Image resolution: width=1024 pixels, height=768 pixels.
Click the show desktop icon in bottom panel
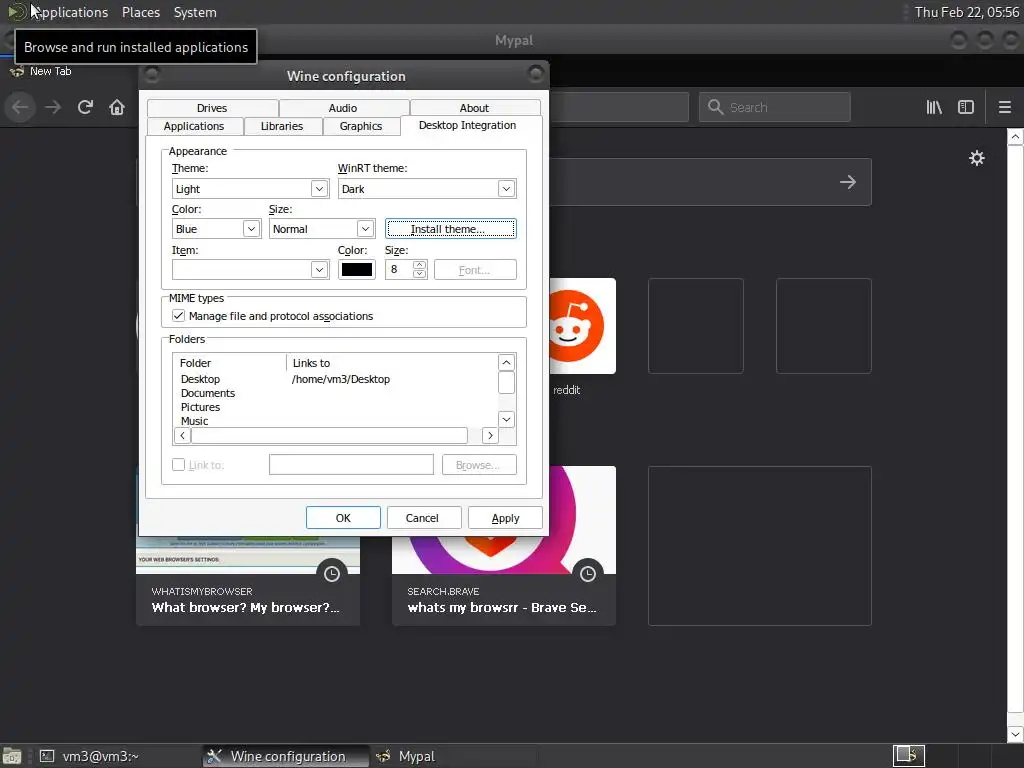pos(12,756)
